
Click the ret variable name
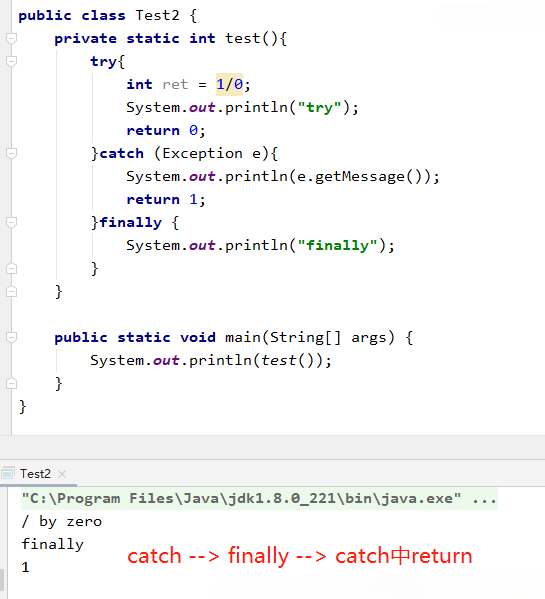[x=175, y=84]
